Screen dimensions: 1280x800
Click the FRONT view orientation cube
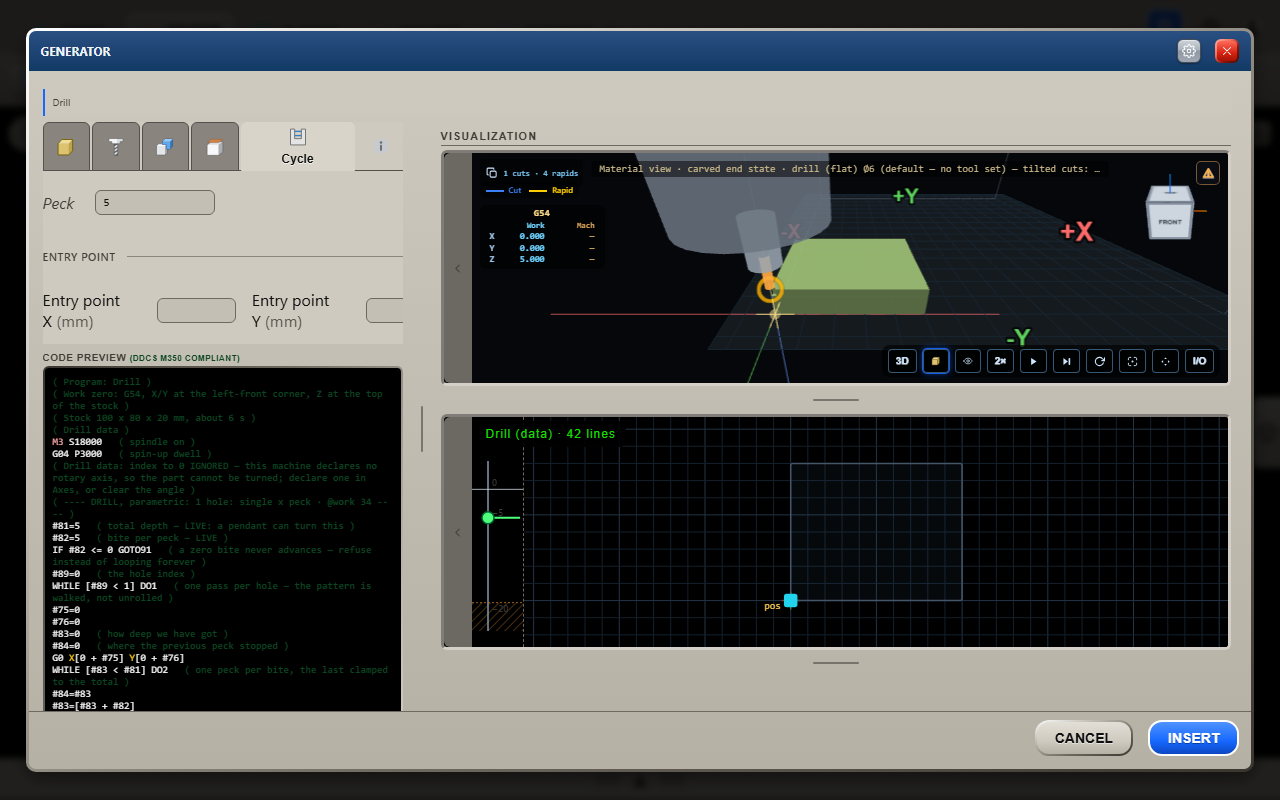tap(1170, 213)
